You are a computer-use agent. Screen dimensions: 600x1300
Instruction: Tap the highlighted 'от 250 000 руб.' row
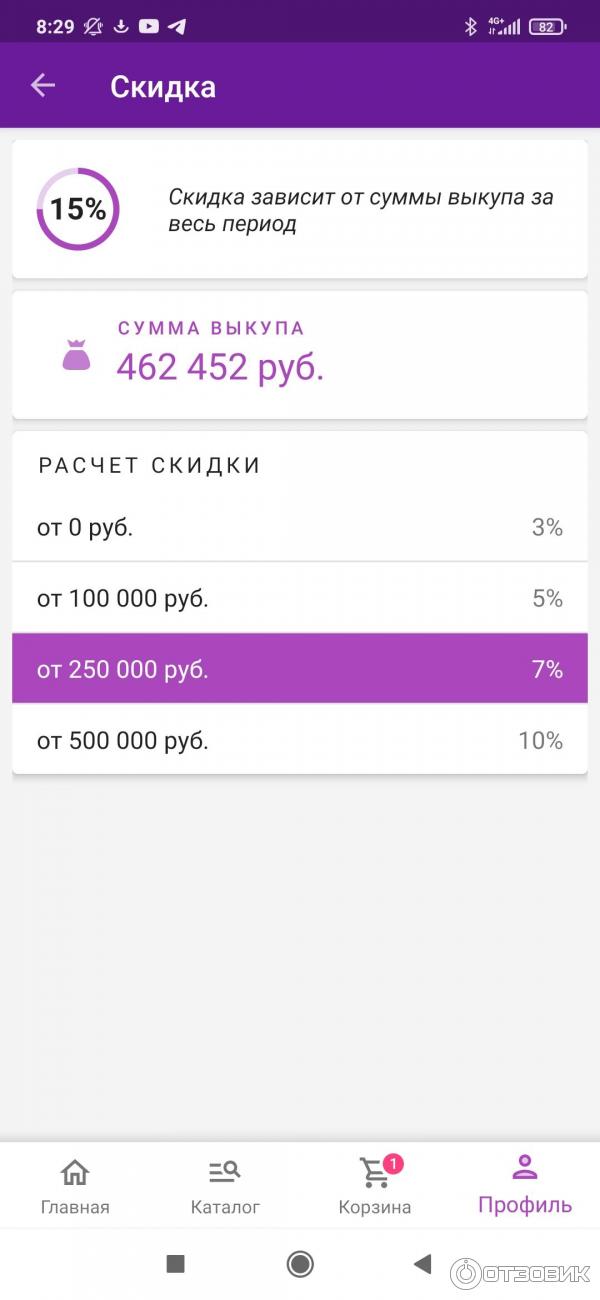tap(300, 668)
